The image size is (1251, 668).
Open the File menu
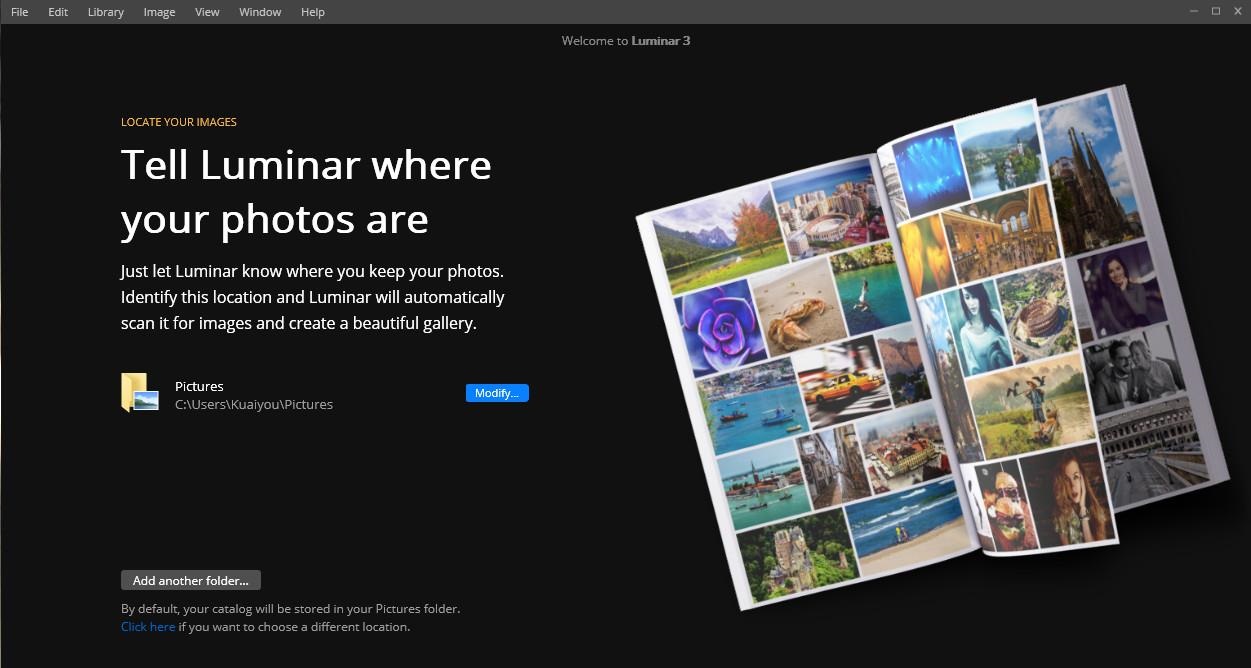tap(20, 12)
